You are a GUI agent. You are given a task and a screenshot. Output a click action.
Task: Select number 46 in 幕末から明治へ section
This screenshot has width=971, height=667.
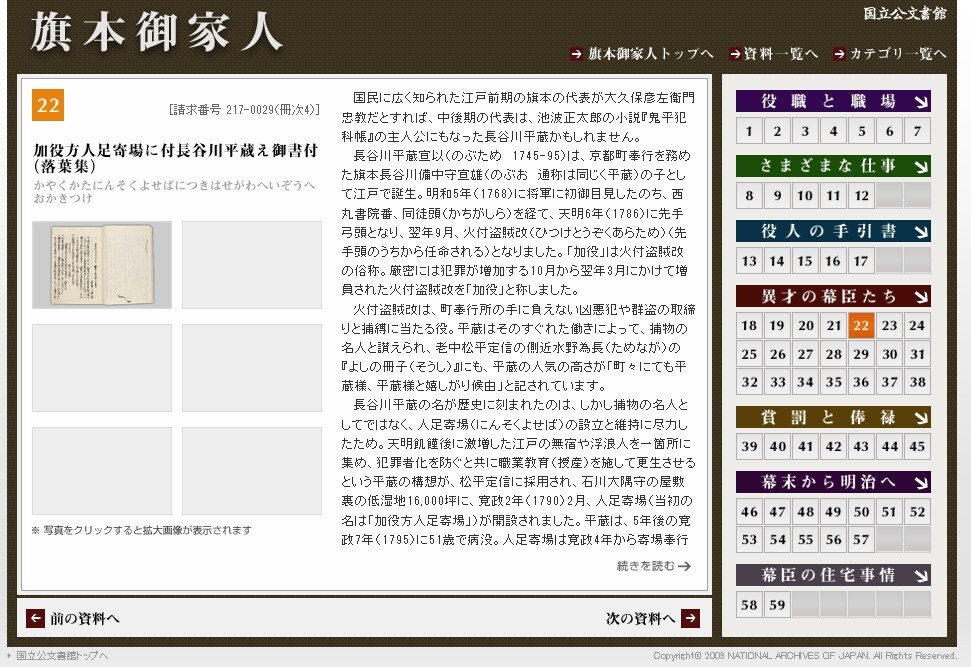pyautogui.click(x=749, y=511)
